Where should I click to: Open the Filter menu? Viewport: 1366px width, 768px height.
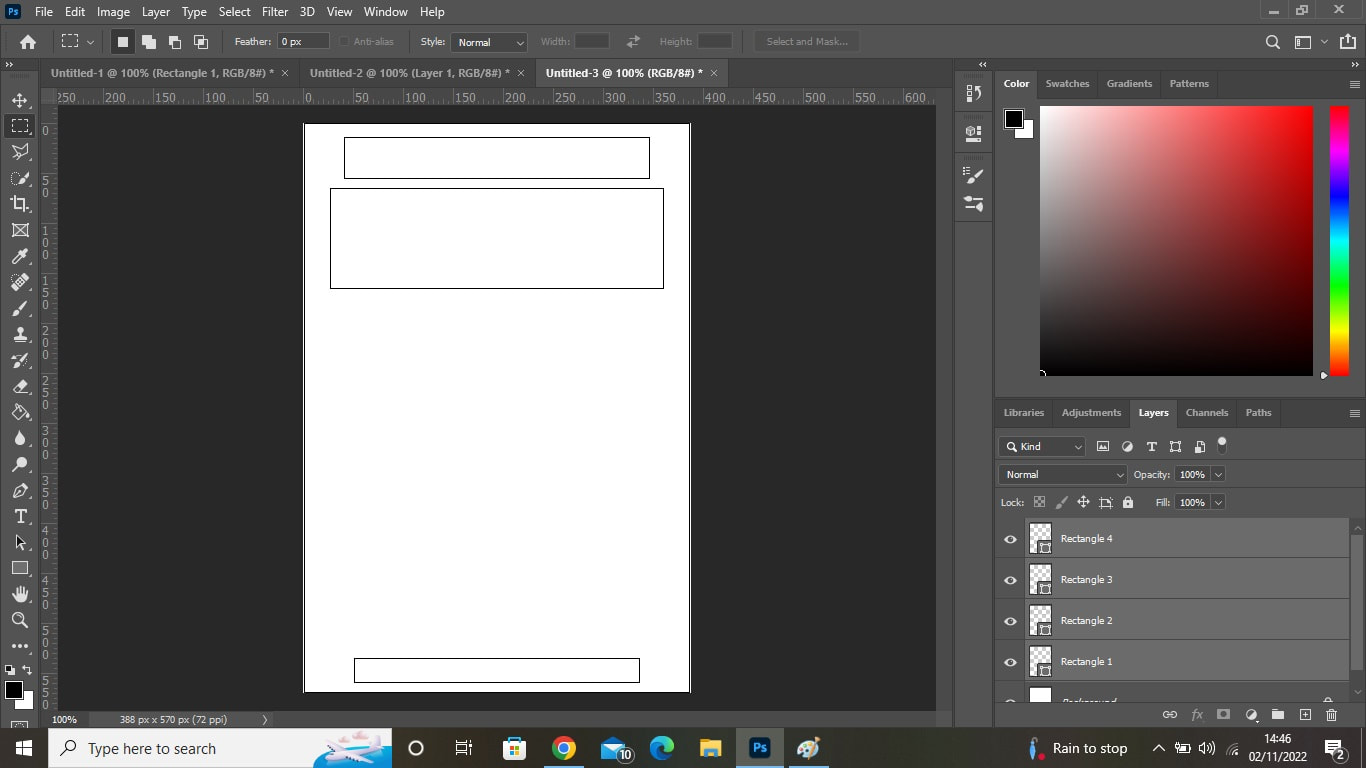tap(275, 12)
